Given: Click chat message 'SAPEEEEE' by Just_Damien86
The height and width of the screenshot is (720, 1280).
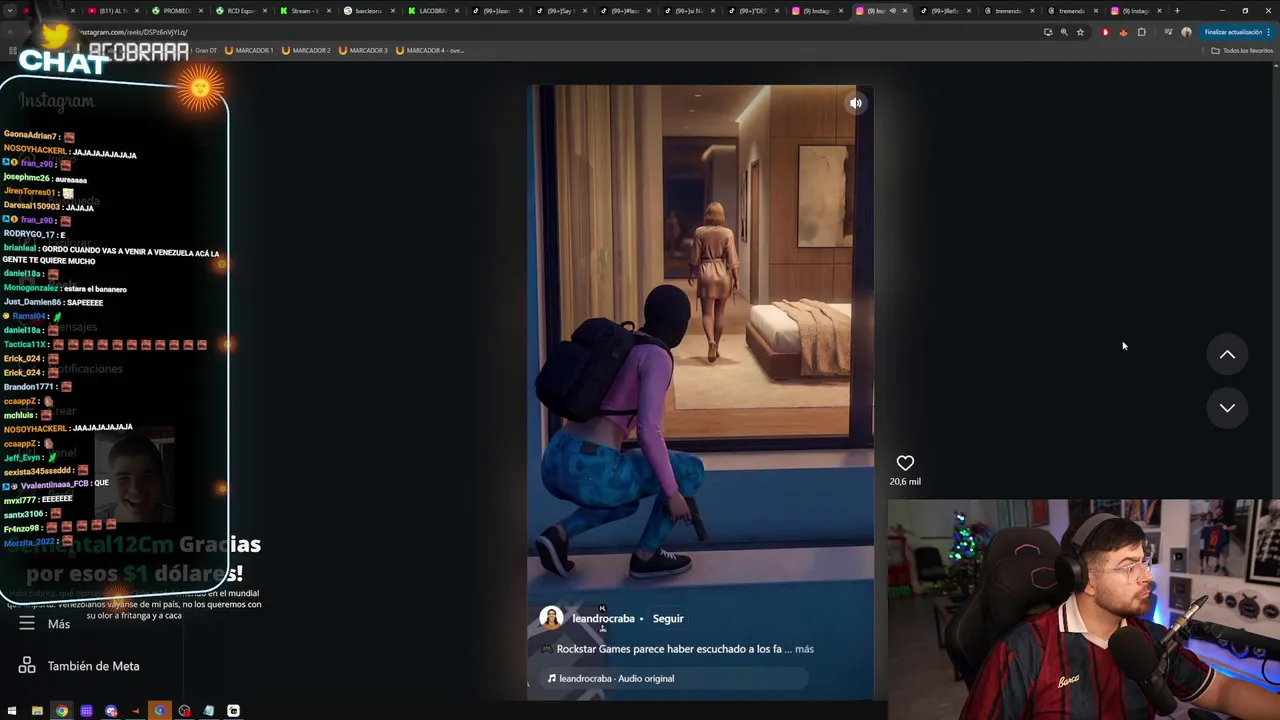Looking at the screenshot, I should click(85, 302).
